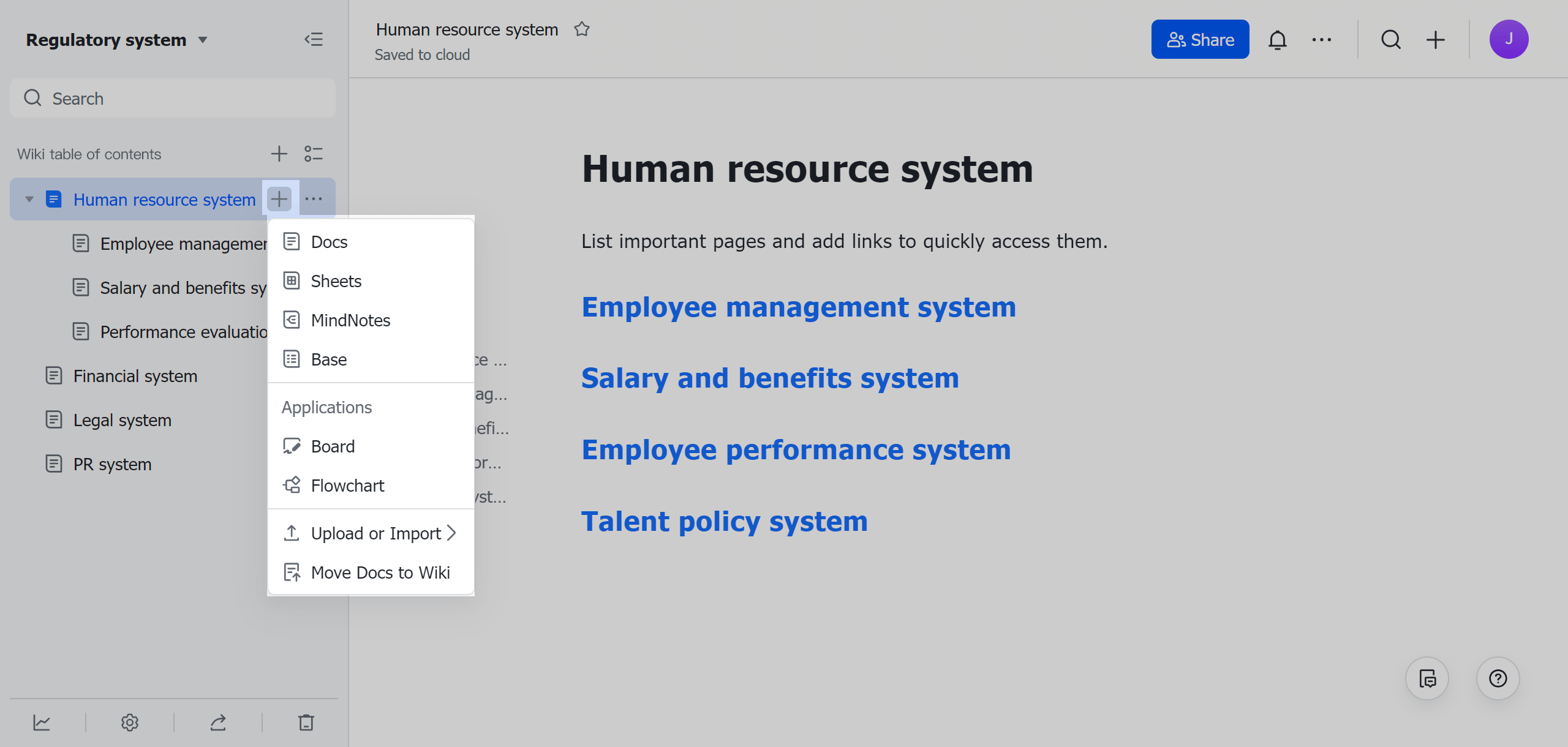The width and height of the screenshot is (1568, 747).
Task: Choose MindNotes in creation menu
Action: pos(371,320)
